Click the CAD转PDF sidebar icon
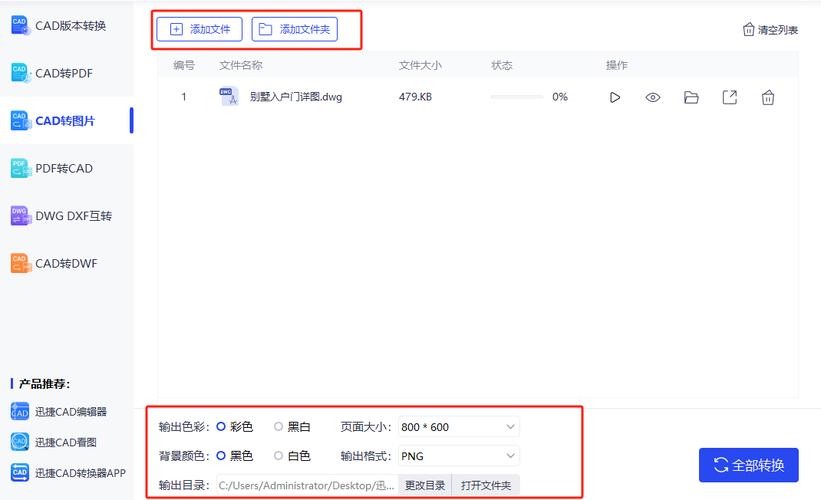The width and height of the screenshot is (821, 500). [20, 73]
